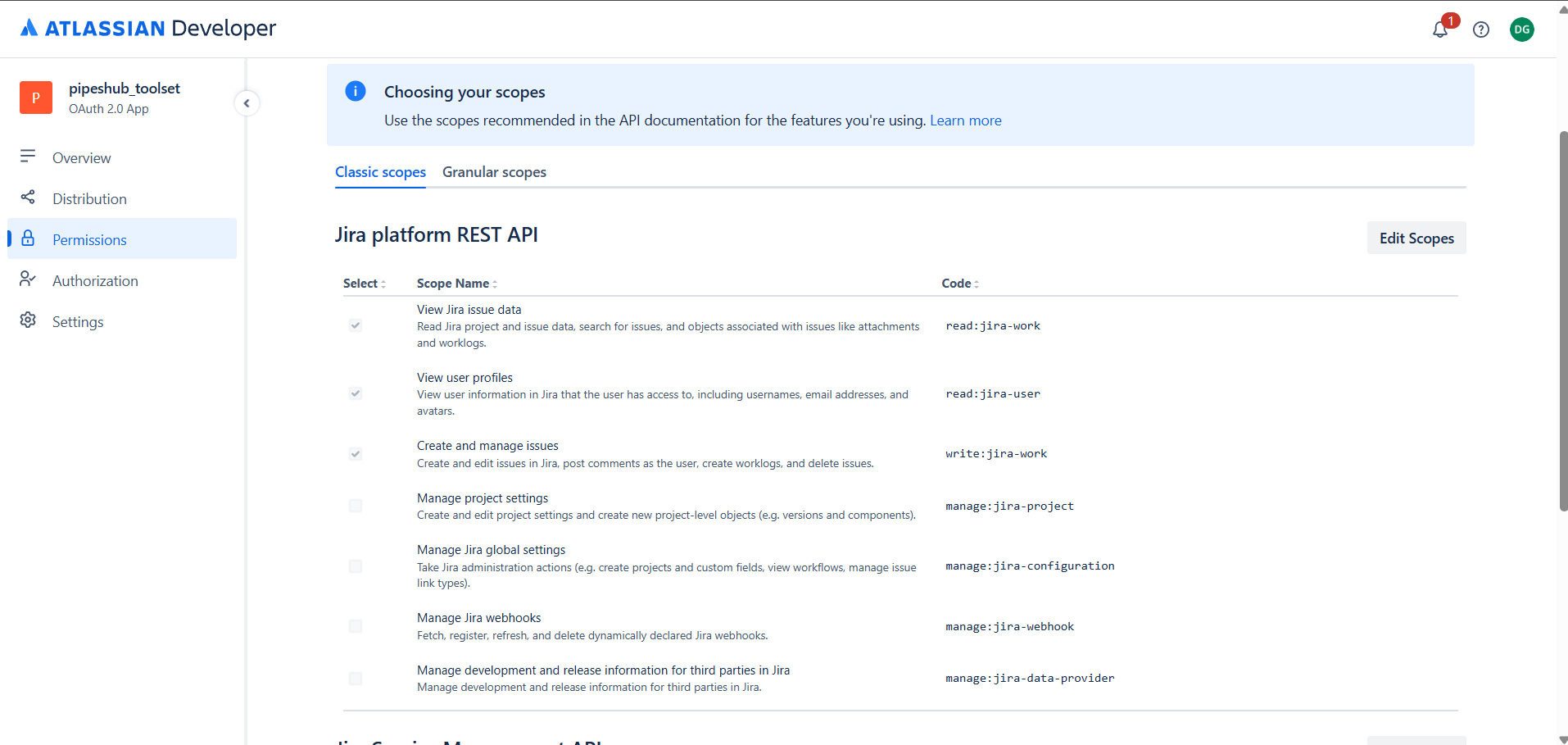Screen dimensions: 1568x745
Task: Click the info icon in scopes banner
Action: 356,91
